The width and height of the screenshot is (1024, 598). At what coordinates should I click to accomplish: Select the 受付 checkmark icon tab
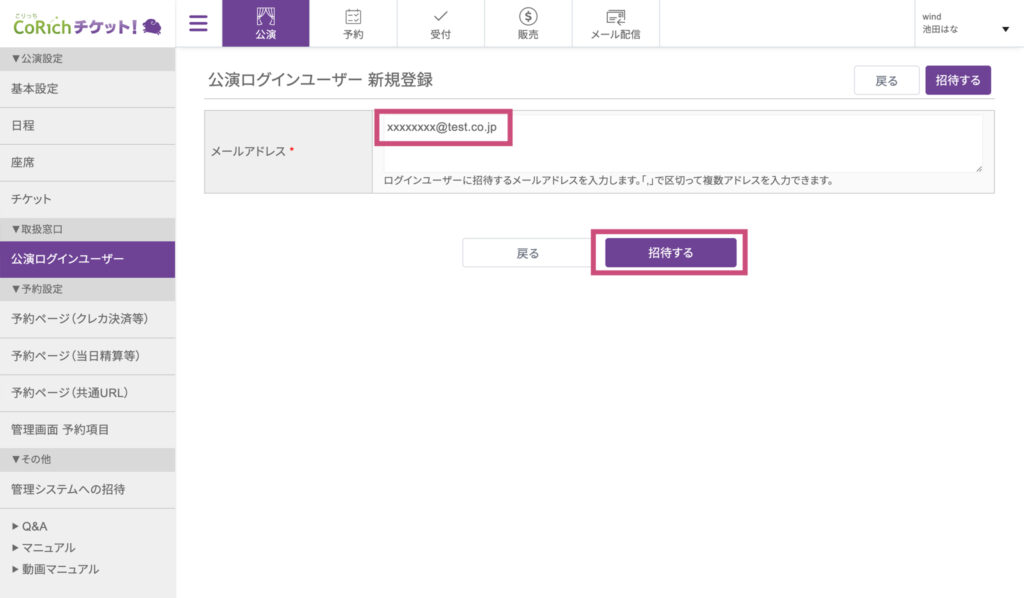pos(440,23)
